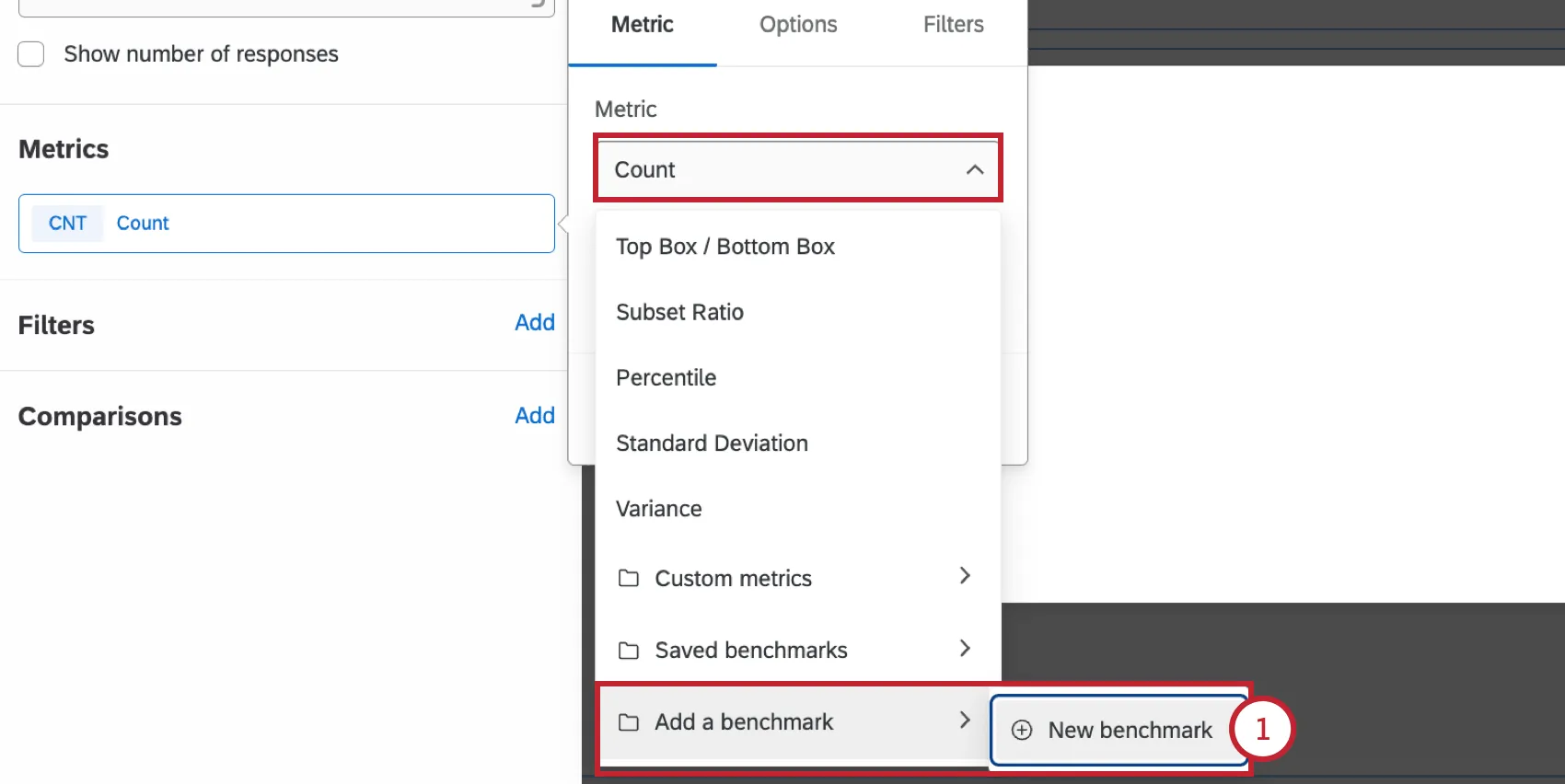1565x784 pixels.
Task: Expand Custom metrics chevron arrow
Action: [965, 576]
